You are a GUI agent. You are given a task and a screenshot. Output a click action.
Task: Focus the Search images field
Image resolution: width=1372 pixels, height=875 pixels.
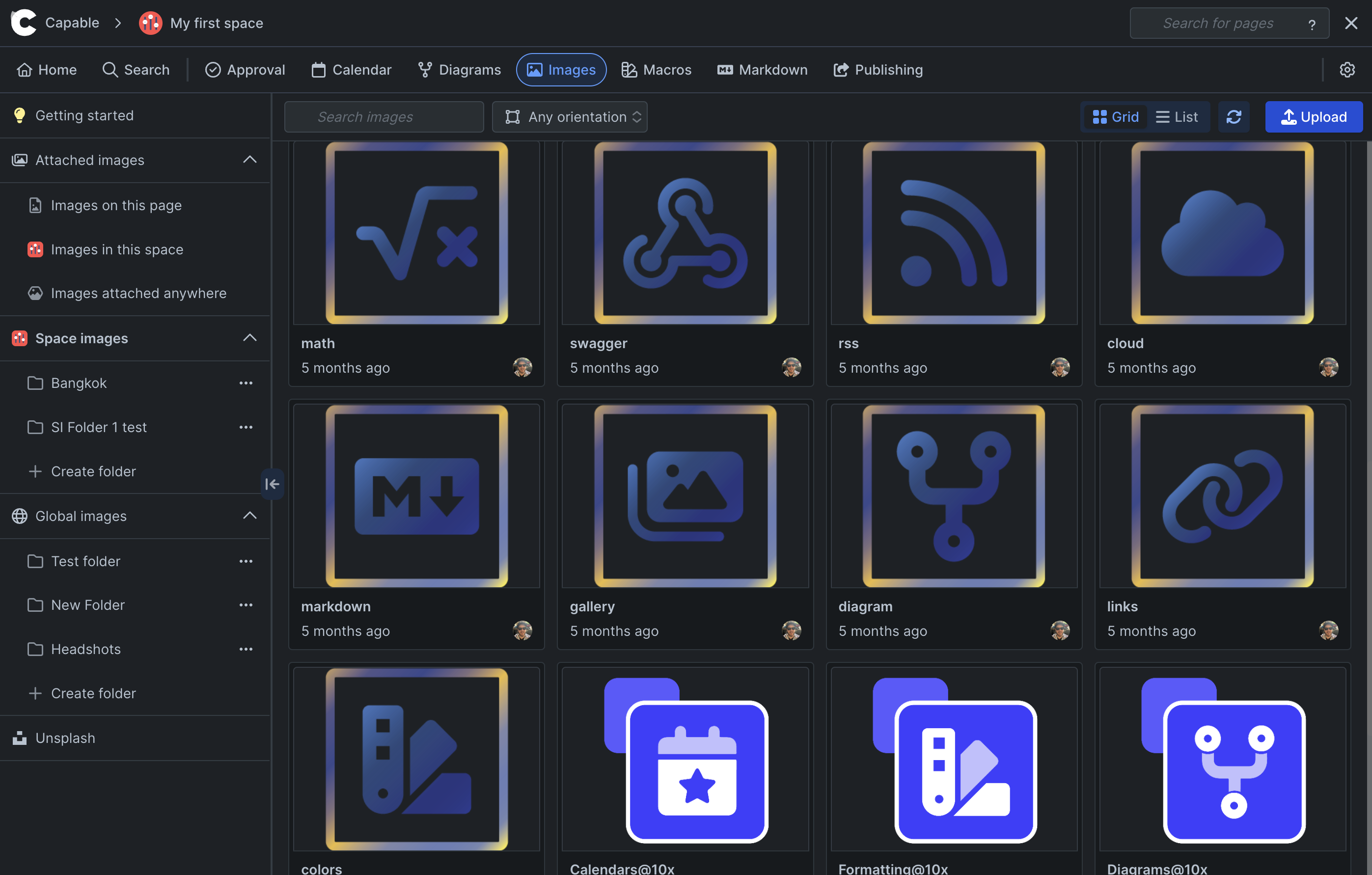click(384, 117)
